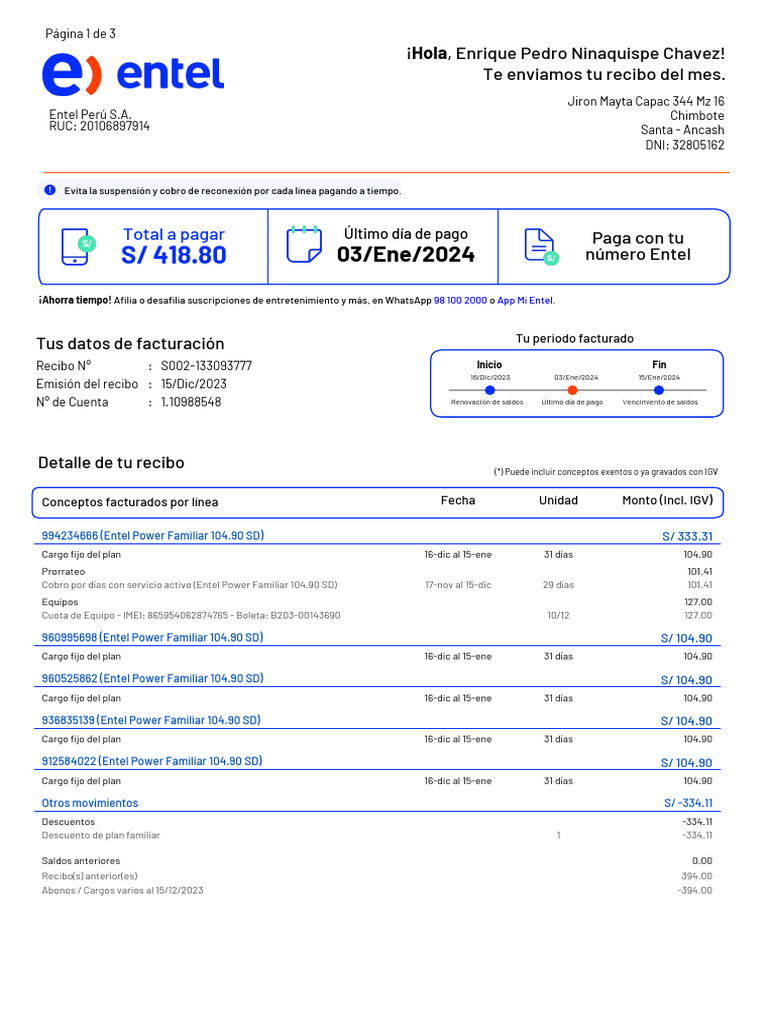This screenshot has width=768, height=1024.
Task: Click the emission date 15/Dic/2023
Action: pyautogui.click(x=194, y=384)
